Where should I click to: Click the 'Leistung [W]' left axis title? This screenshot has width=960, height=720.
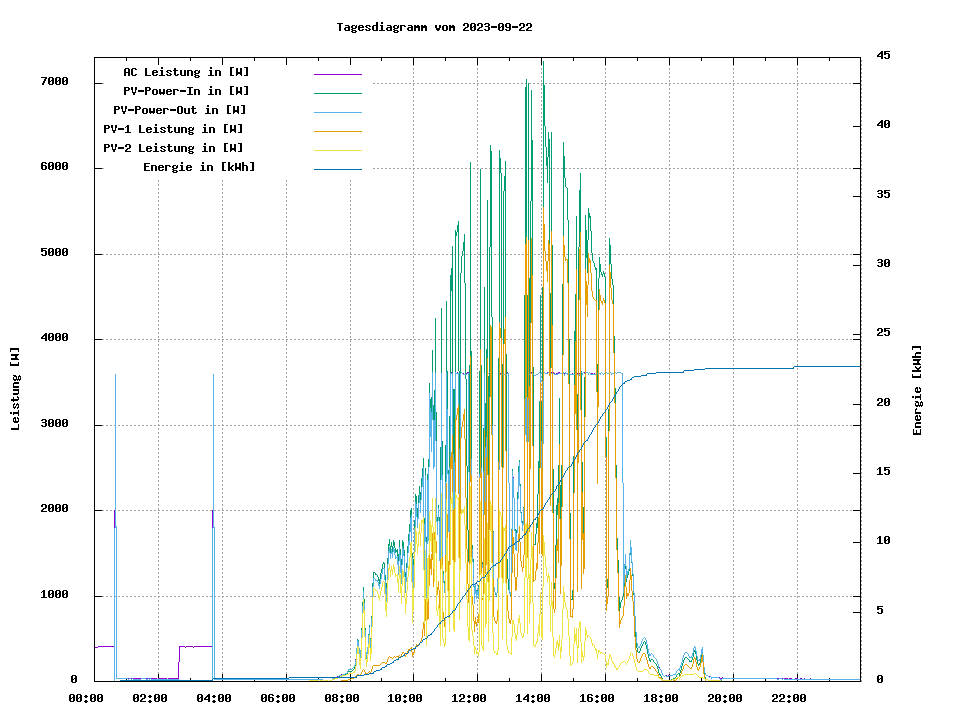[x=16, y=389]
